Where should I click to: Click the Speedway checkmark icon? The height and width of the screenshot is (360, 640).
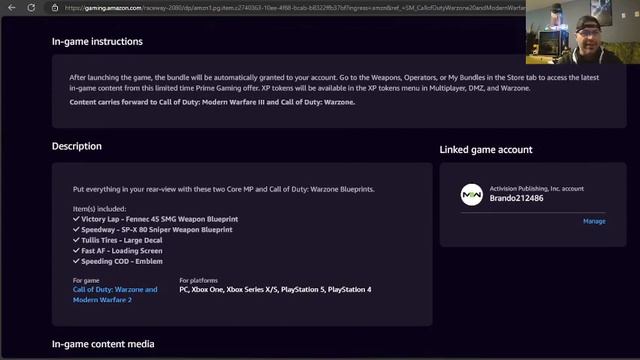tap(76, 229)
